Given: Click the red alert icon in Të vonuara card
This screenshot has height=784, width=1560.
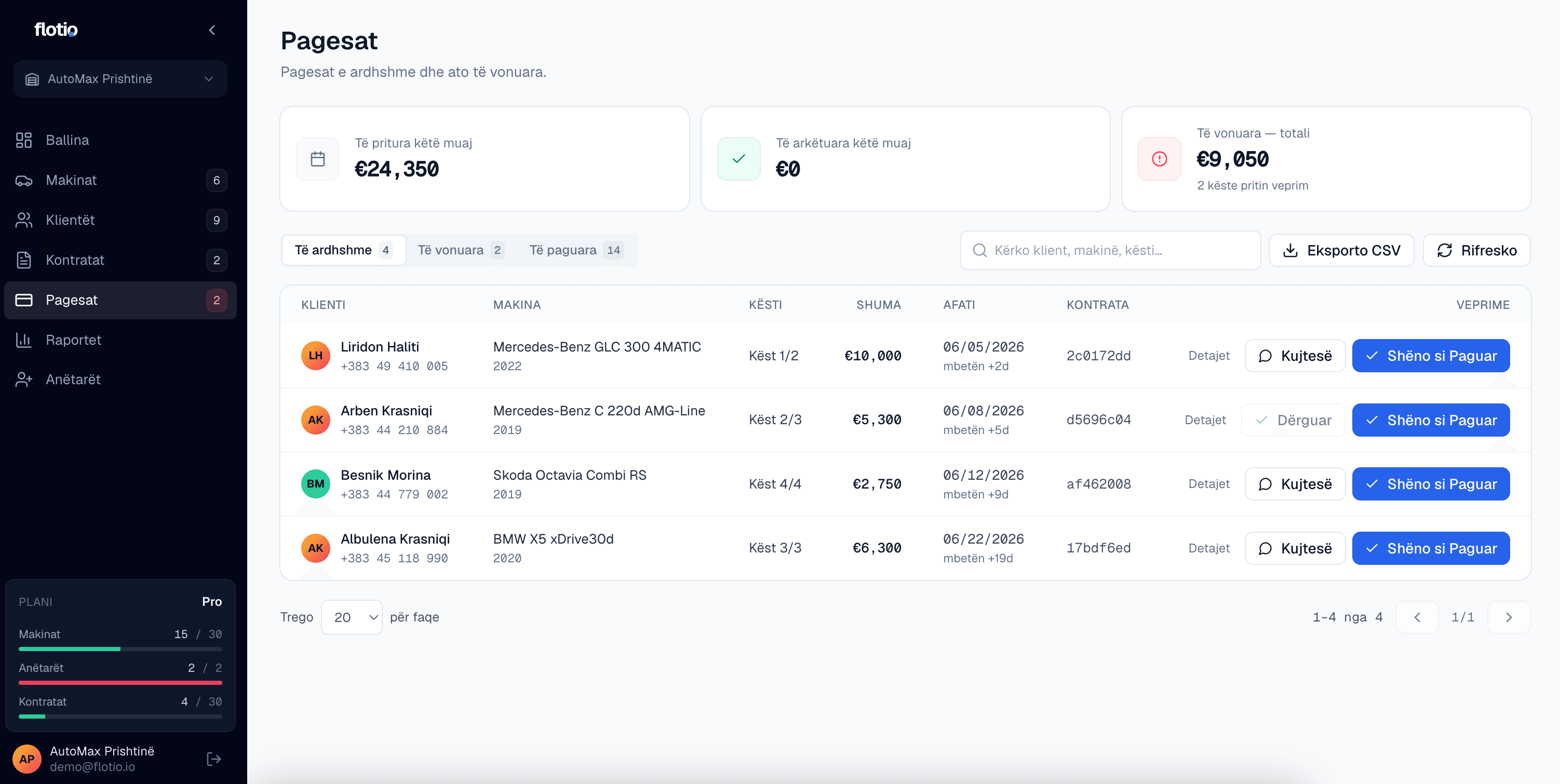Looking at the screenshot, I should (x=1159, y=158).
